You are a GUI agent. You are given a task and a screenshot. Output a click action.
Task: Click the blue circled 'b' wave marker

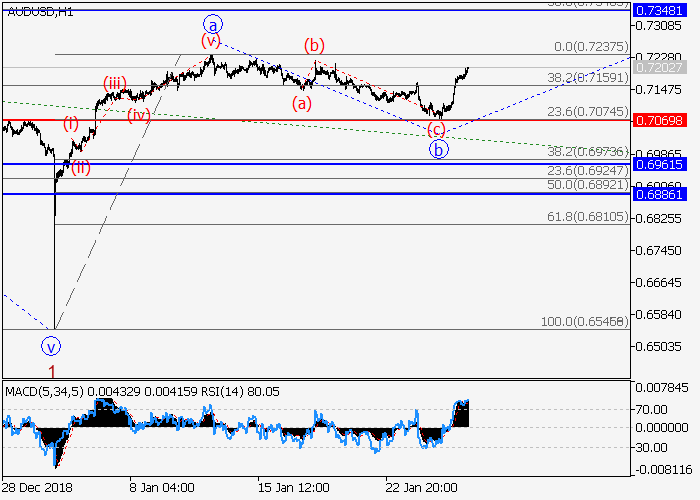click(x=438, y=150)
